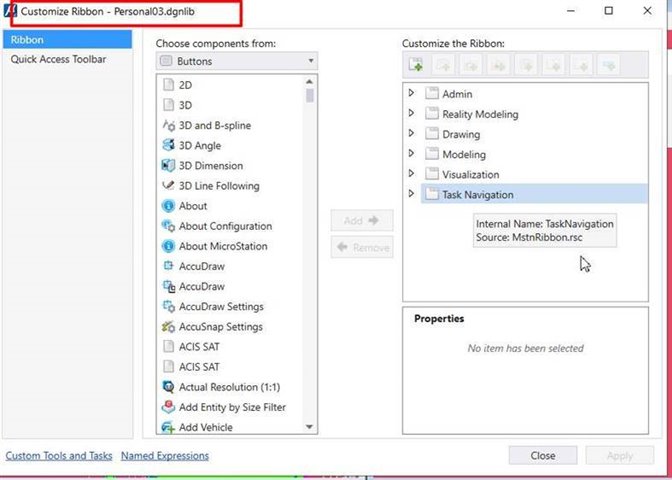
Task: Open the Custom Tools and Tasks link
Action: [x=59, y=456]
